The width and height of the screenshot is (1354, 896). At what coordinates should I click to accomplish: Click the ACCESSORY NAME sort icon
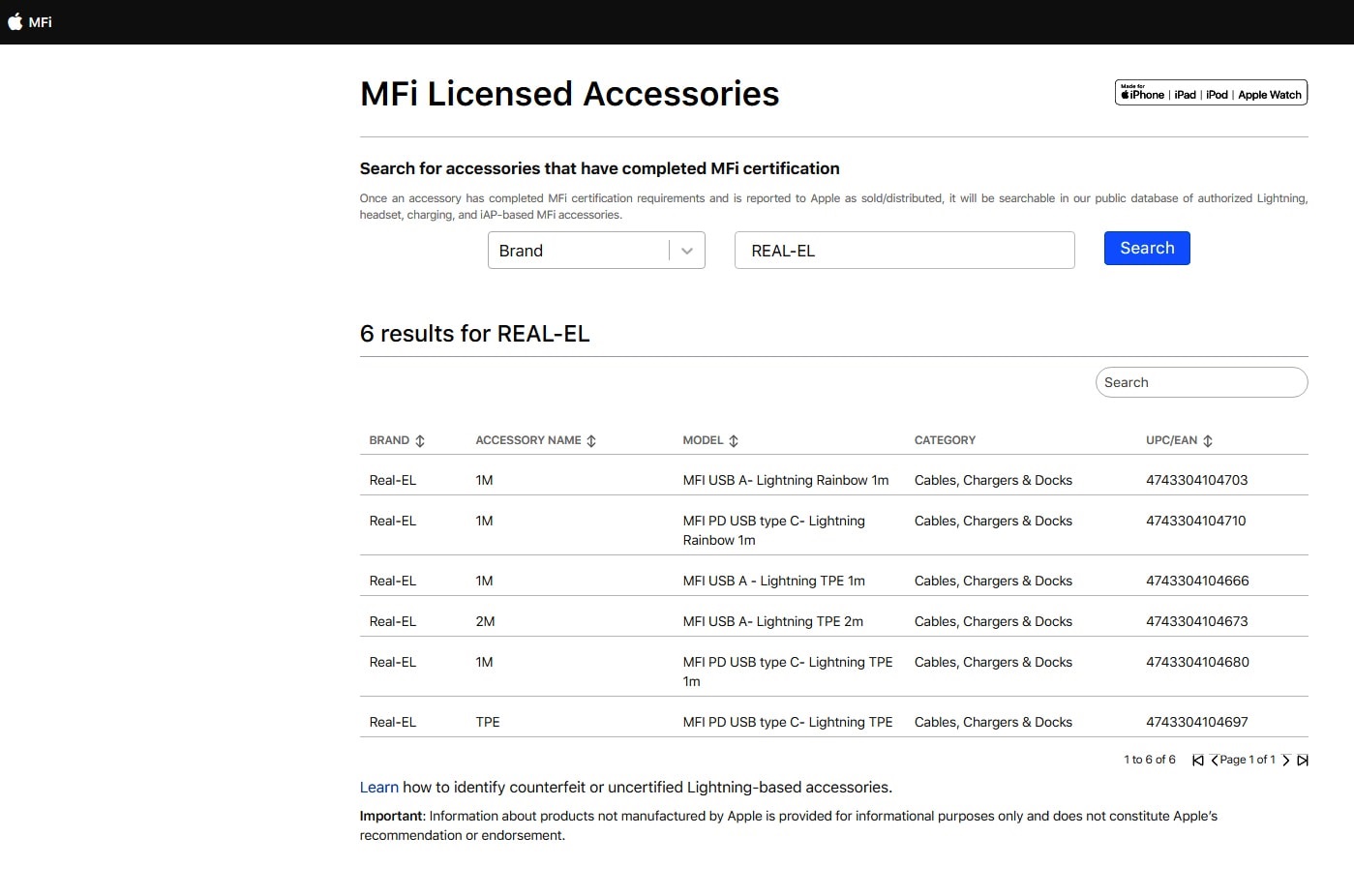point(590,440)
